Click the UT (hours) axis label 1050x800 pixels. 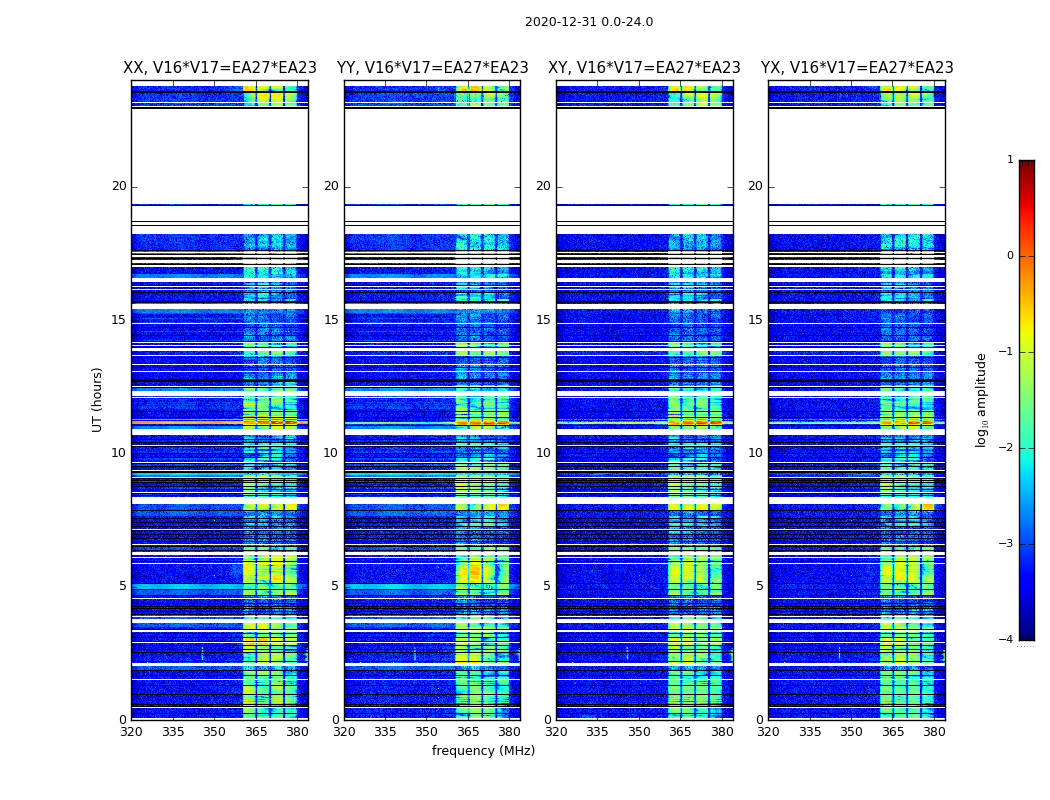[x=97, y=400]
